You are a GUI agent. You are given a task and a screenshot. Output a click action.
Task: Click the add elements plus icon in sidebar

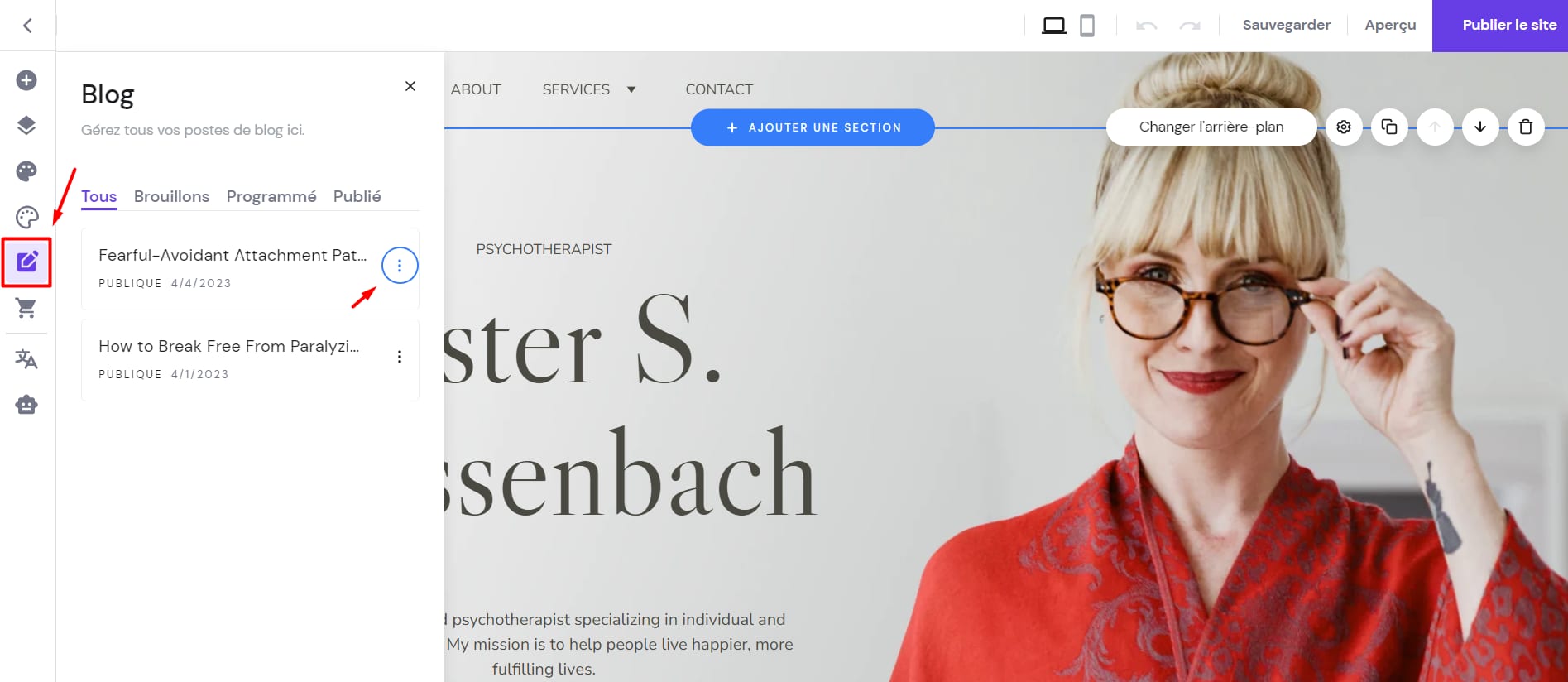pyautogui.click(x=26, y=80)
